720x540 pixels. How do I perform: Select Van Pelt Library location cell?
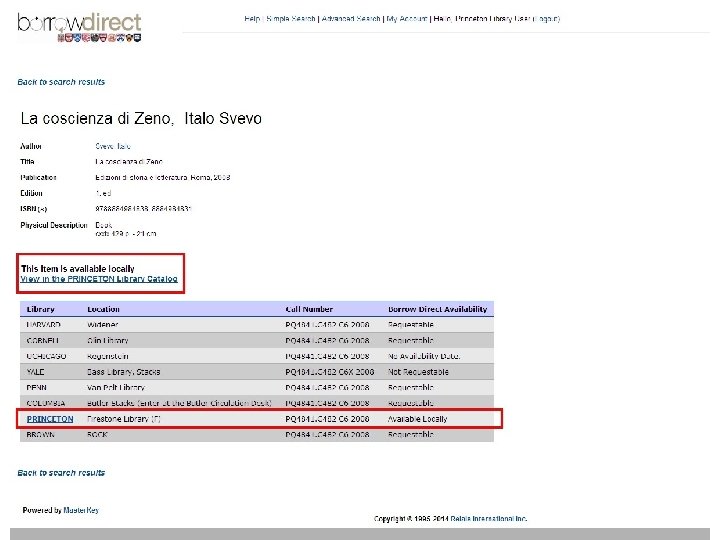116,388
